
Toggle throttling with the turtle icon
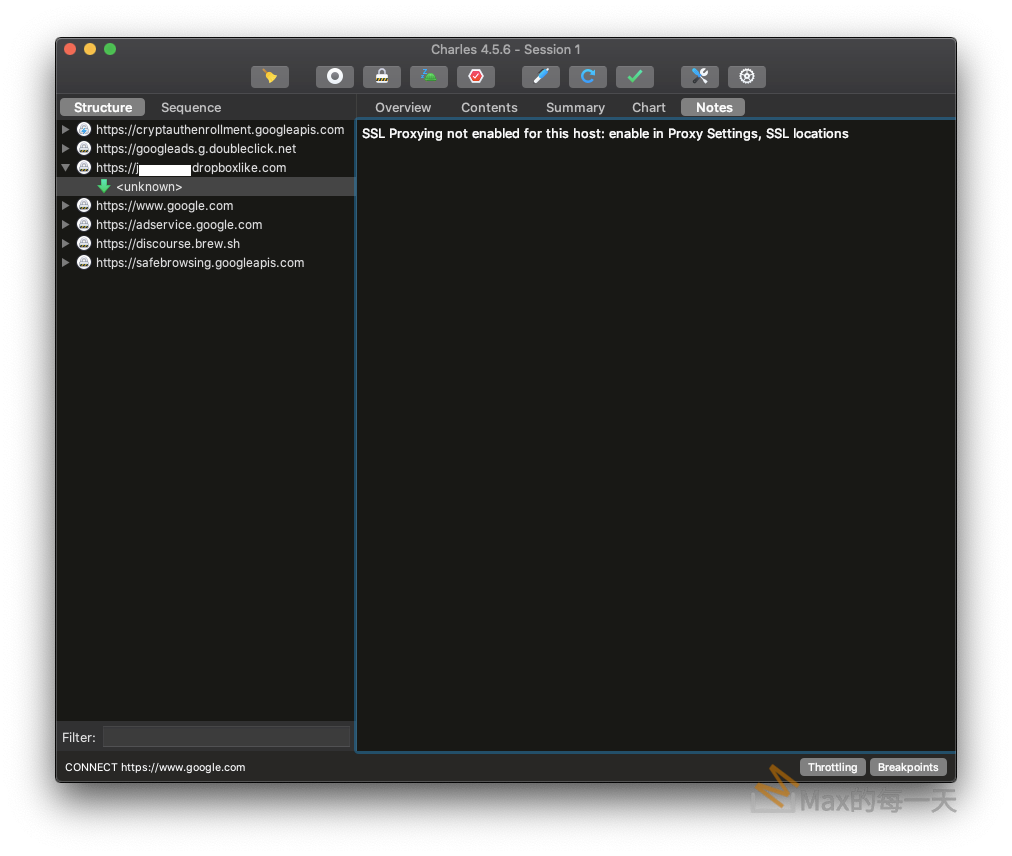coord(429,77)
